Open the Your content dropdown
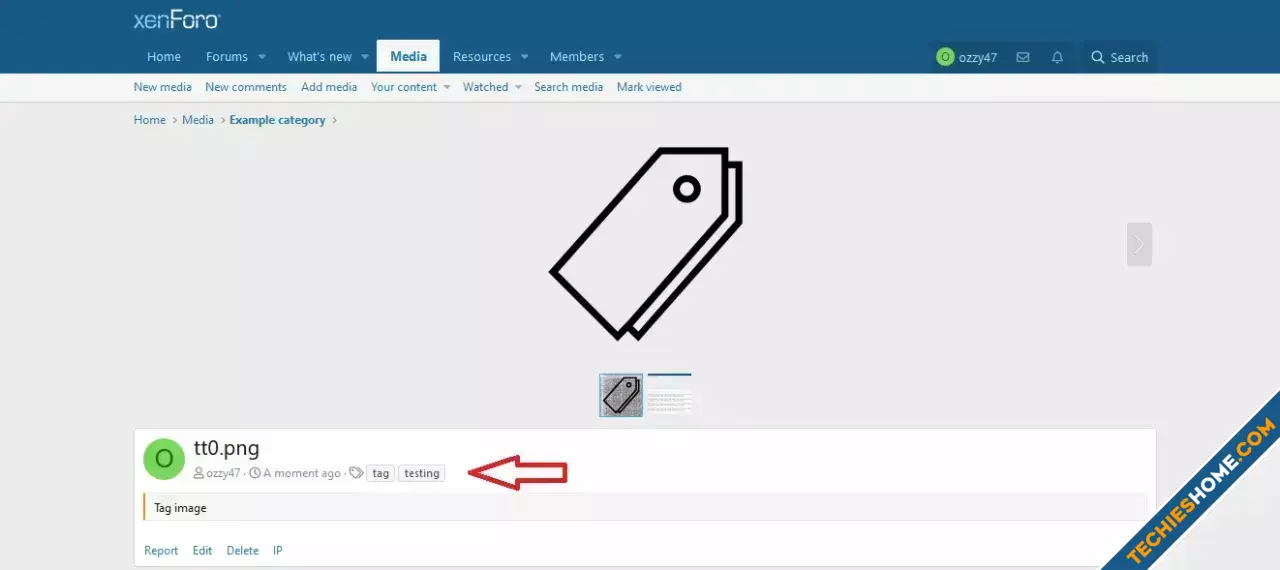Screen dimensions: 1280x570 click(x=410, y=87)
